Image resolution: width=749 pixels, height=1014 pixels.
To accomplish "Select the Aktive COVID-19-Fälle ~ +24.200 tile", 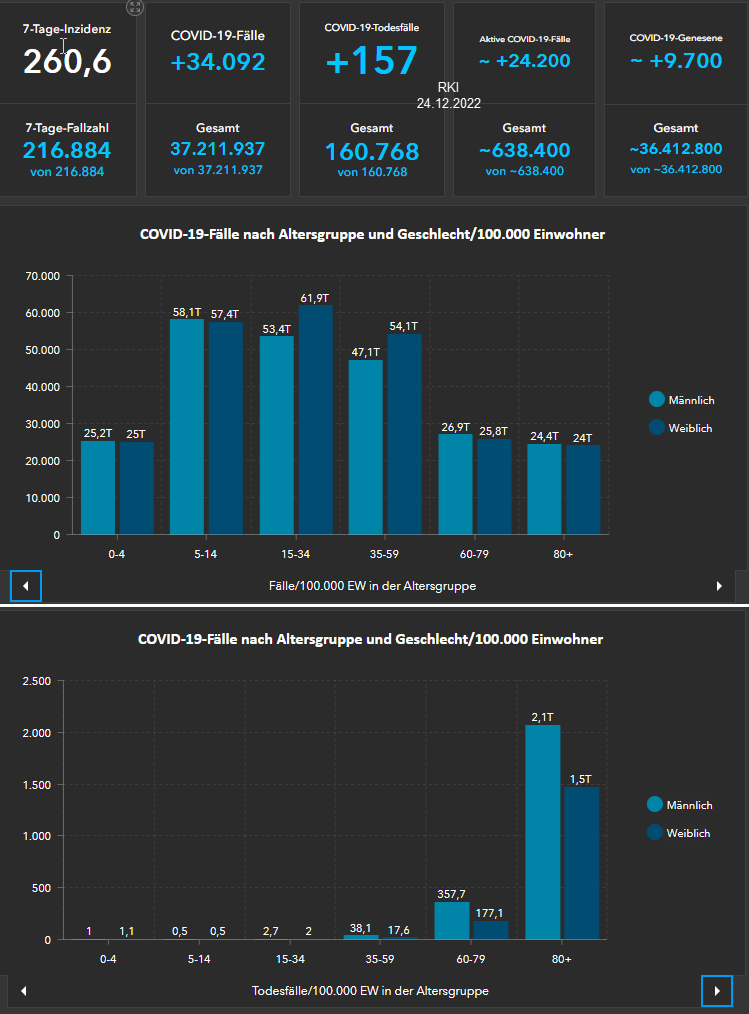I will 524,61.
